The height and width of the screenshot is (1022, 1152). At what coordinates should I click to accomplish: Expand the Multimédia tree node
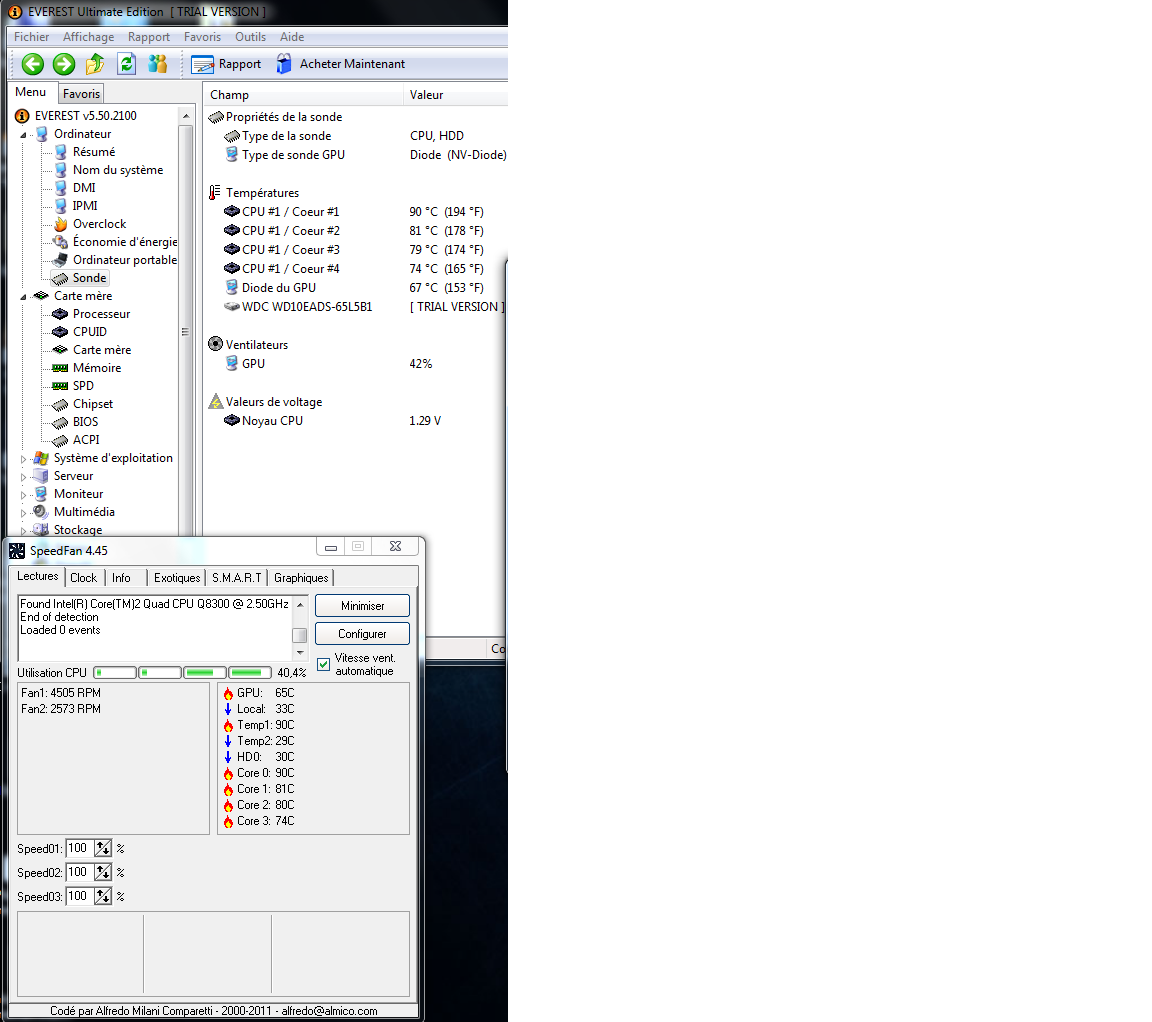point(23,513)
